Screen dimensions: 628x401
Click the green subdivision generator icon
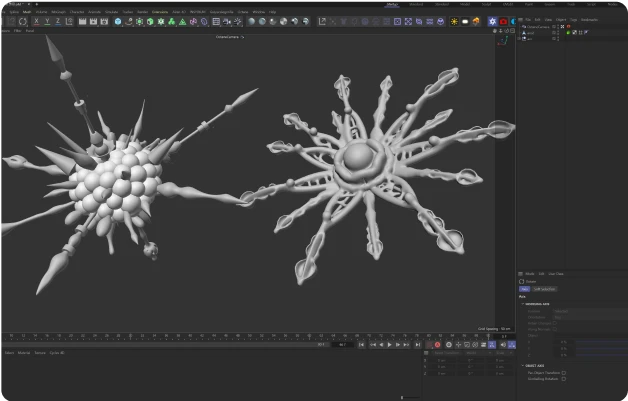[139, 22]
